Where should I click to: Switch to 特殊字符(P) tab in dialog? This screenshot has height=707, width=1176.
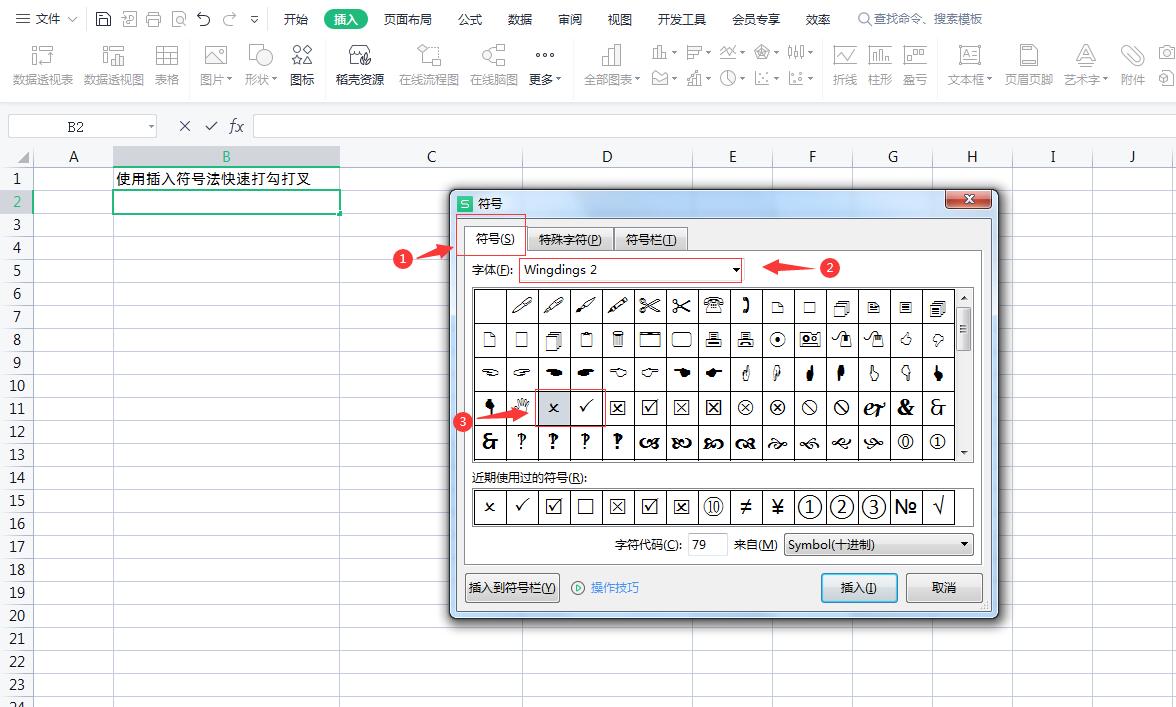[570, 239]
